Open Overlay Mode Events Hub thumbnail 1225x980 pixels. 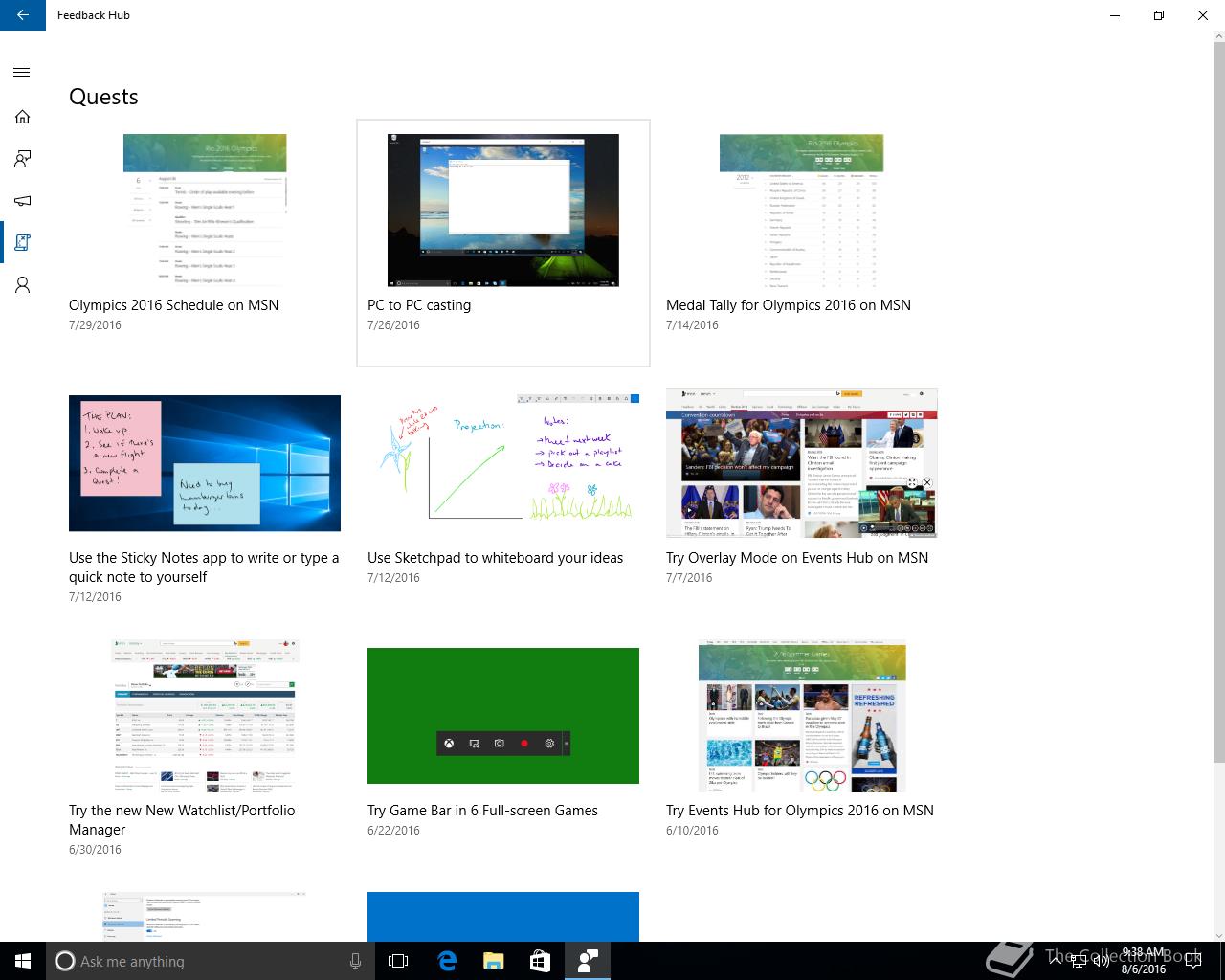(x=802, y=463)
